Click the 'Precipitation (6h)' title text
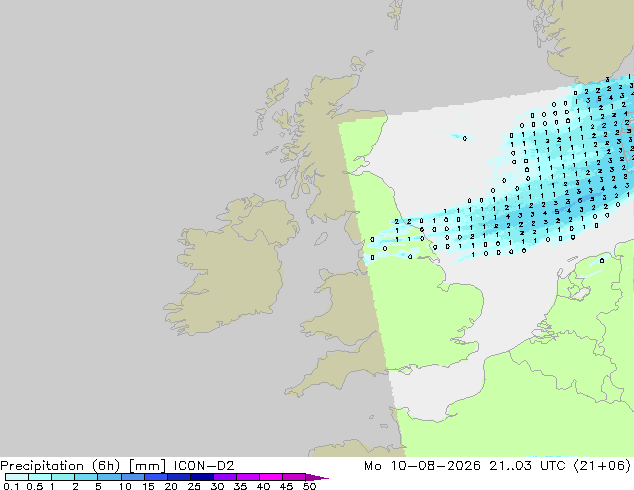Viewport: 634px width, 490px height. pos(60,466)
